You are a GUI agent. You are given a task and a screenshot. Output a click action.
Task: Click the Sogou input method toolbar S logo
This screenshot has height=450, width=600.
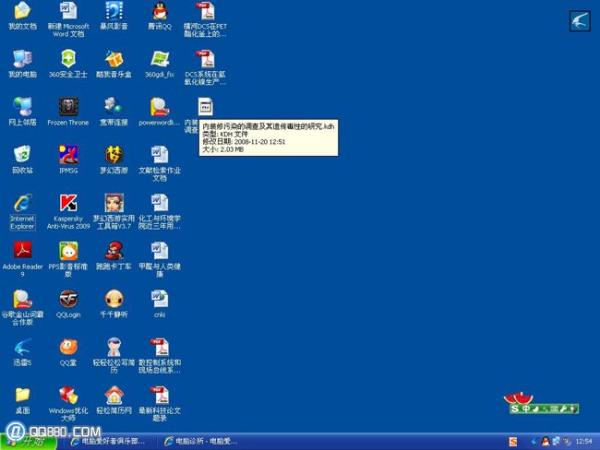(x=515, y=408)
